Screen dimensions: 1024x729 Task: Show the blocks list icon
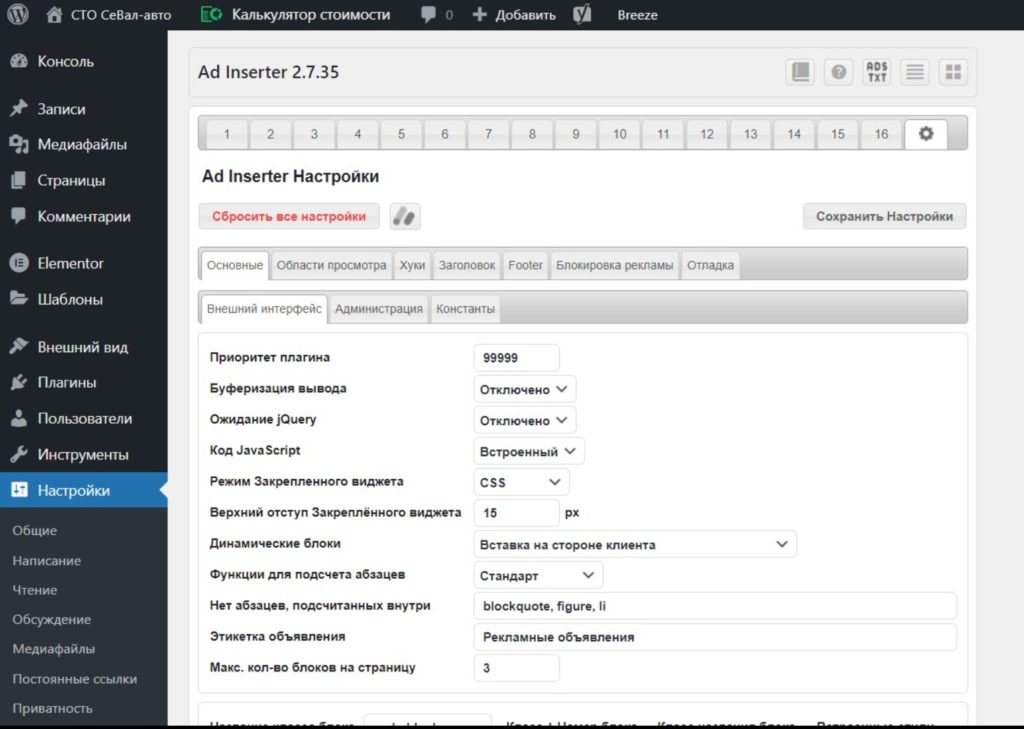915,72
